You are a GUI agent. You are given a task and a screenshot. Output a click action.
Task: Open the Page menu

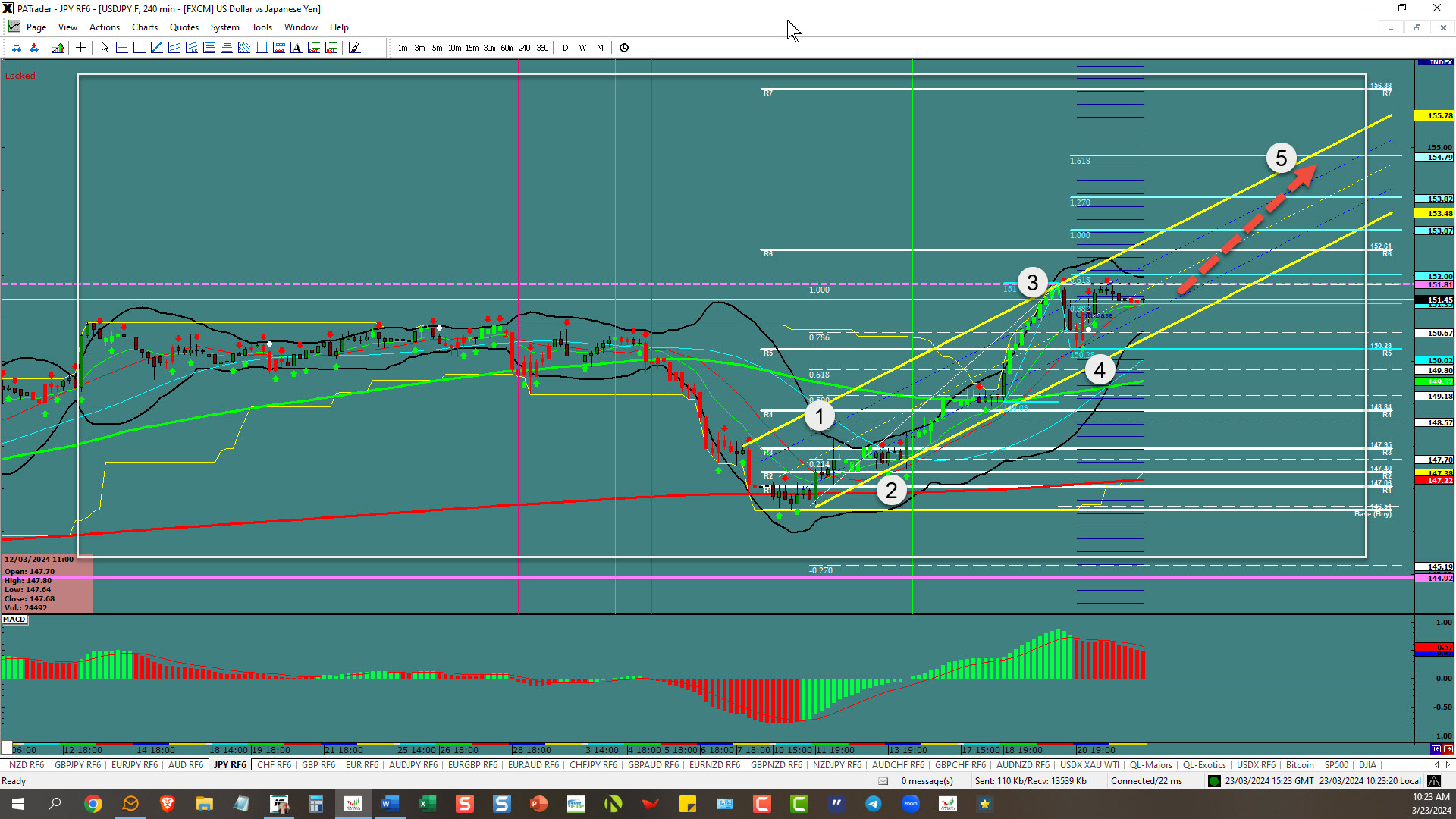pyautogui.click(x=36, y=27)
